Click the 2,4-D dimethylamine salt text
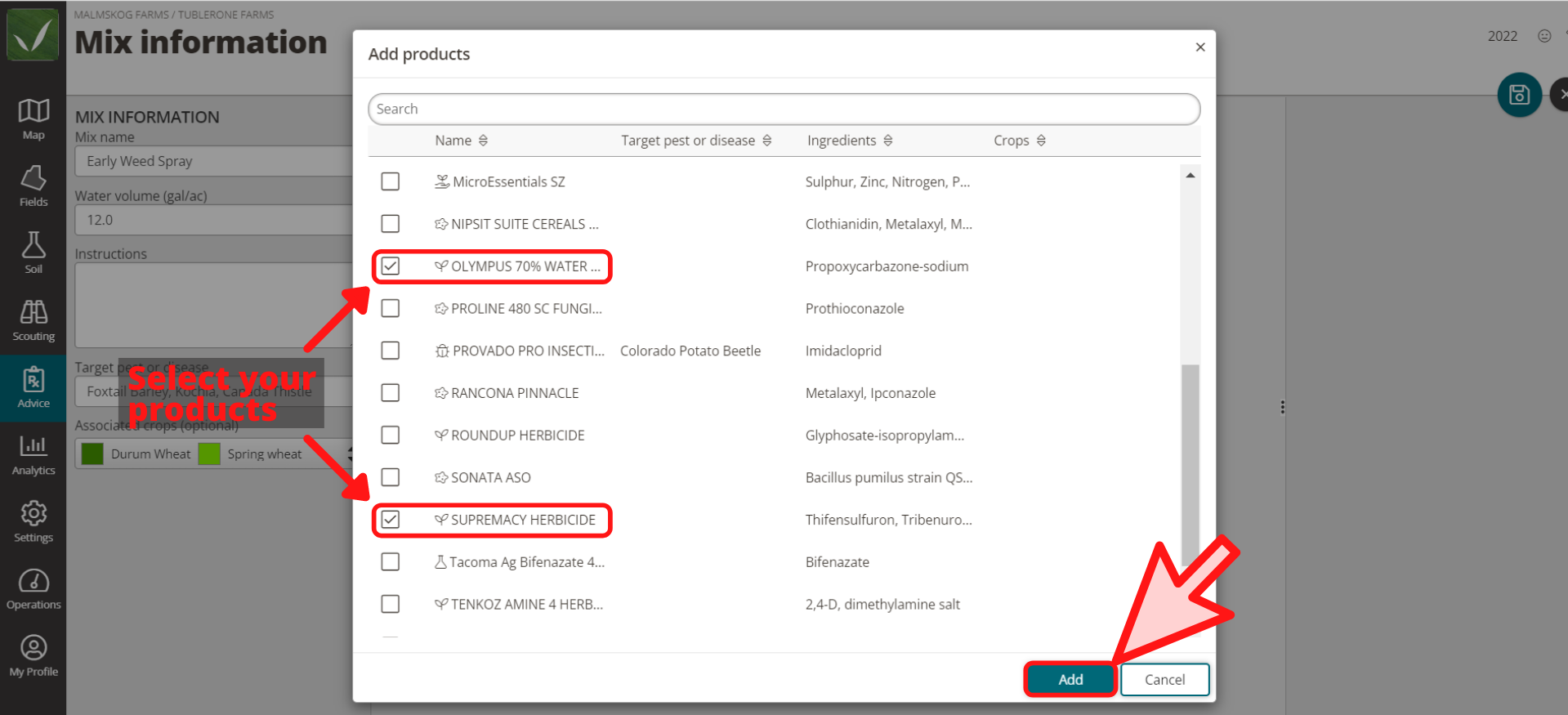Image resolution: width=1568 pixels, height=715 pixels. click(x=882, y=604)
